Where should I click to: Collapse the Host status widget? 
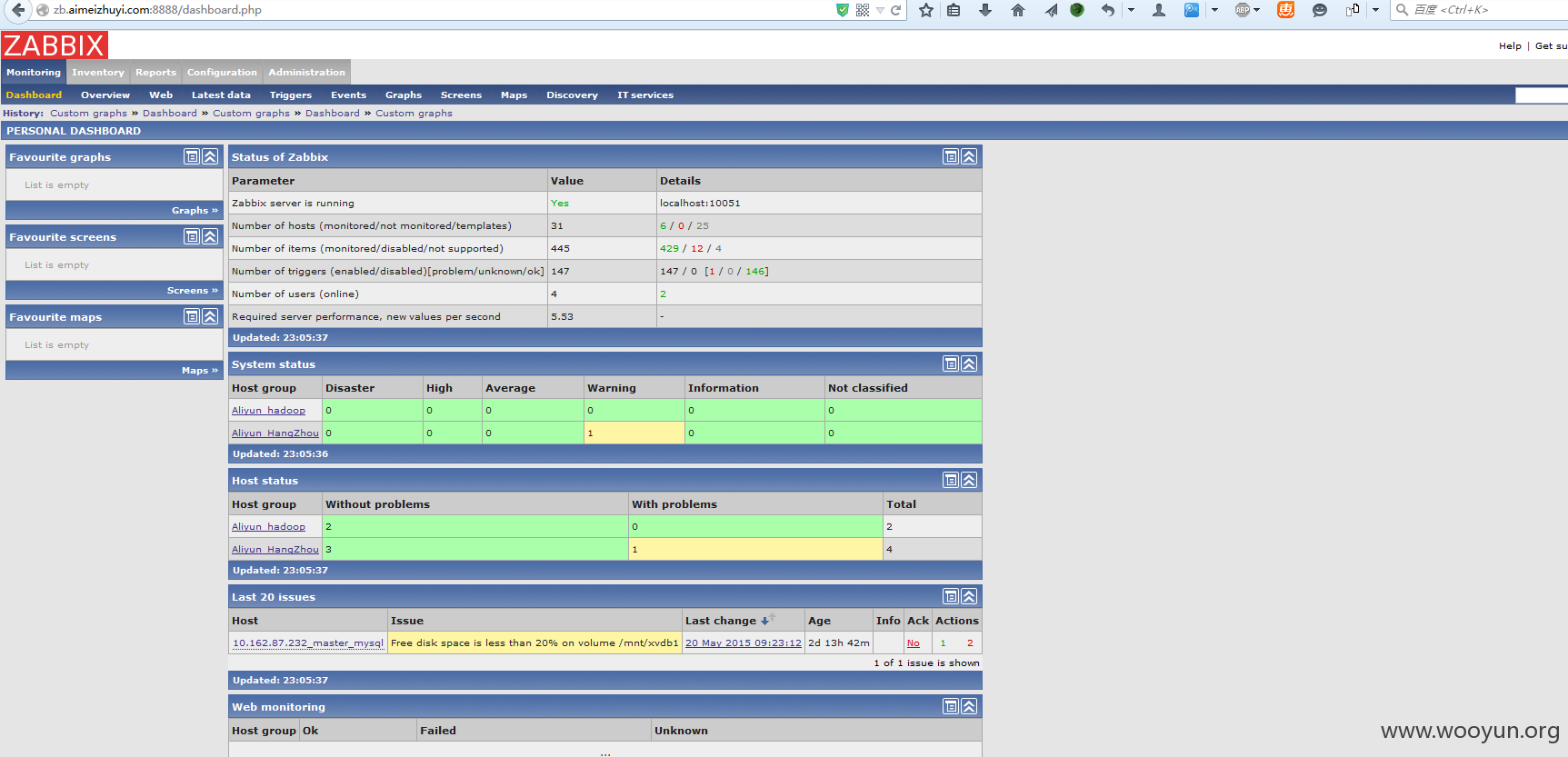click(x=969, y=480)
